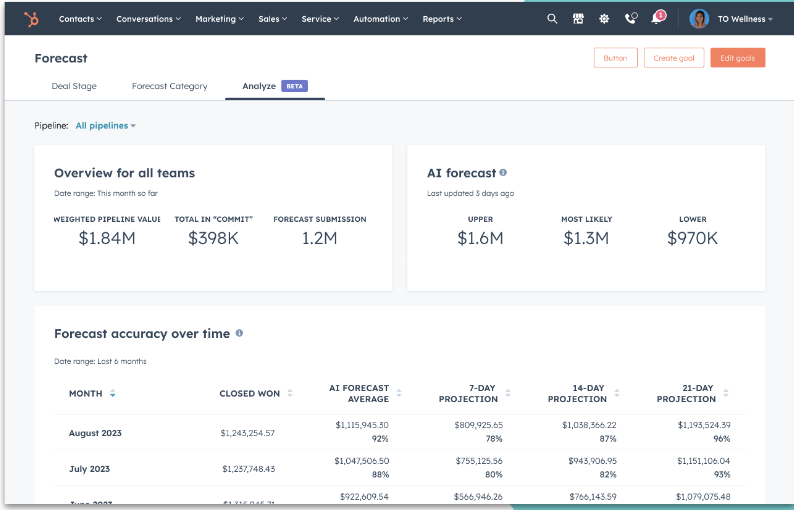
Task: Click info icon beside Forecast accuracy over time
Action: pos(239,333)
